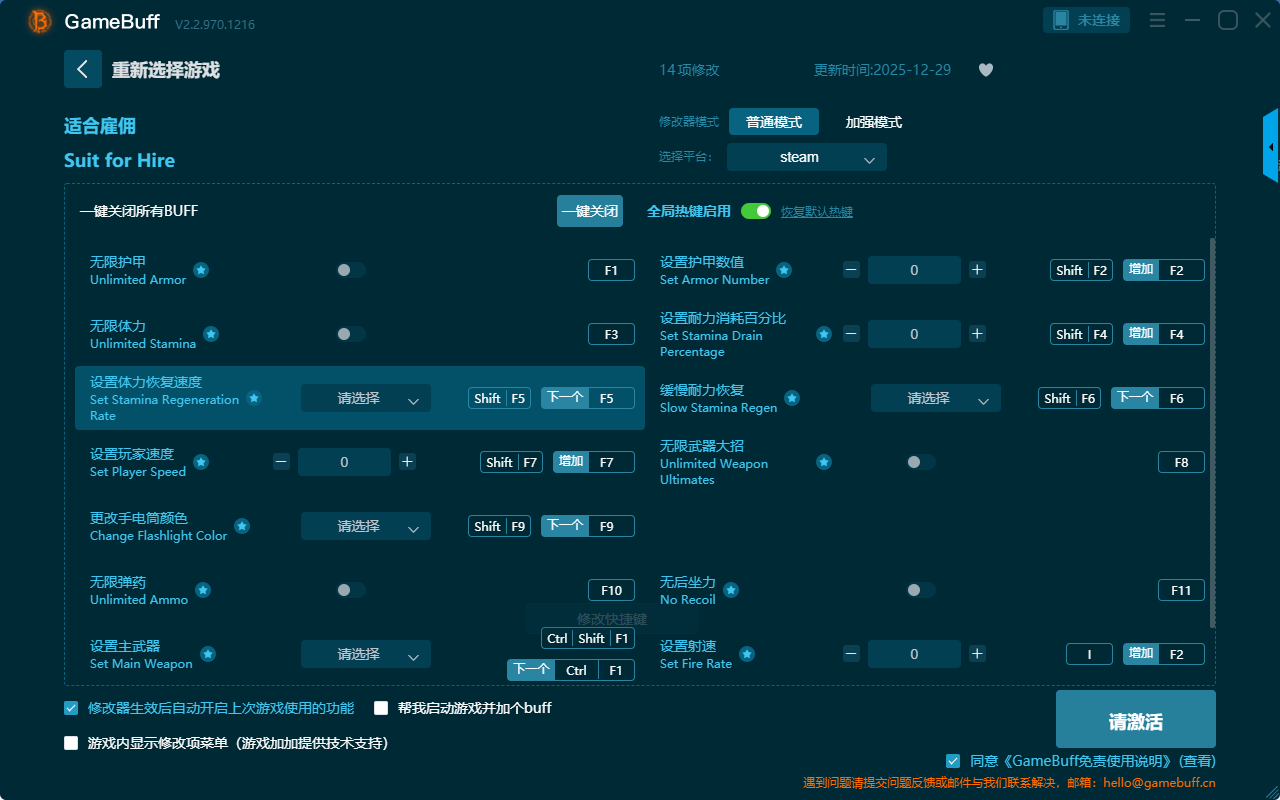The image size is (1280, 800).
Task: Click the 恢复默认热键 restore hotkeys link
Action: (816, 212)
